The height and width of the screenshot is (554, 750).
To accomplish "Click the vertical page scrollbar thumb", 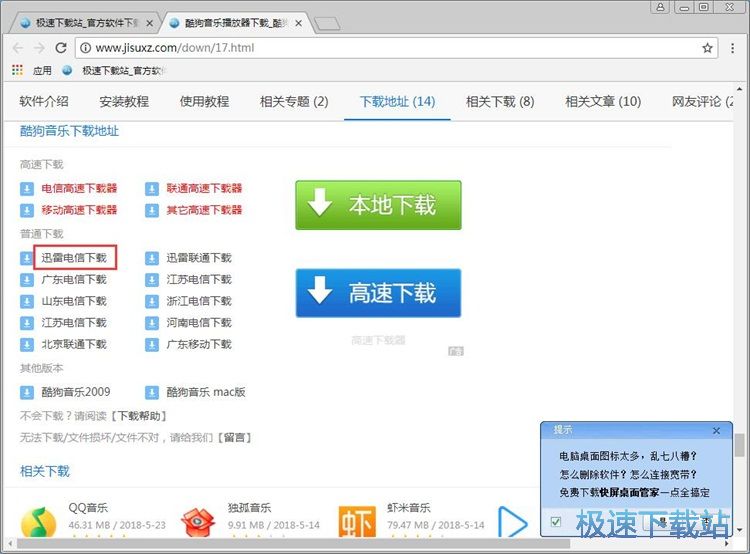I will (x=739, y=445).
